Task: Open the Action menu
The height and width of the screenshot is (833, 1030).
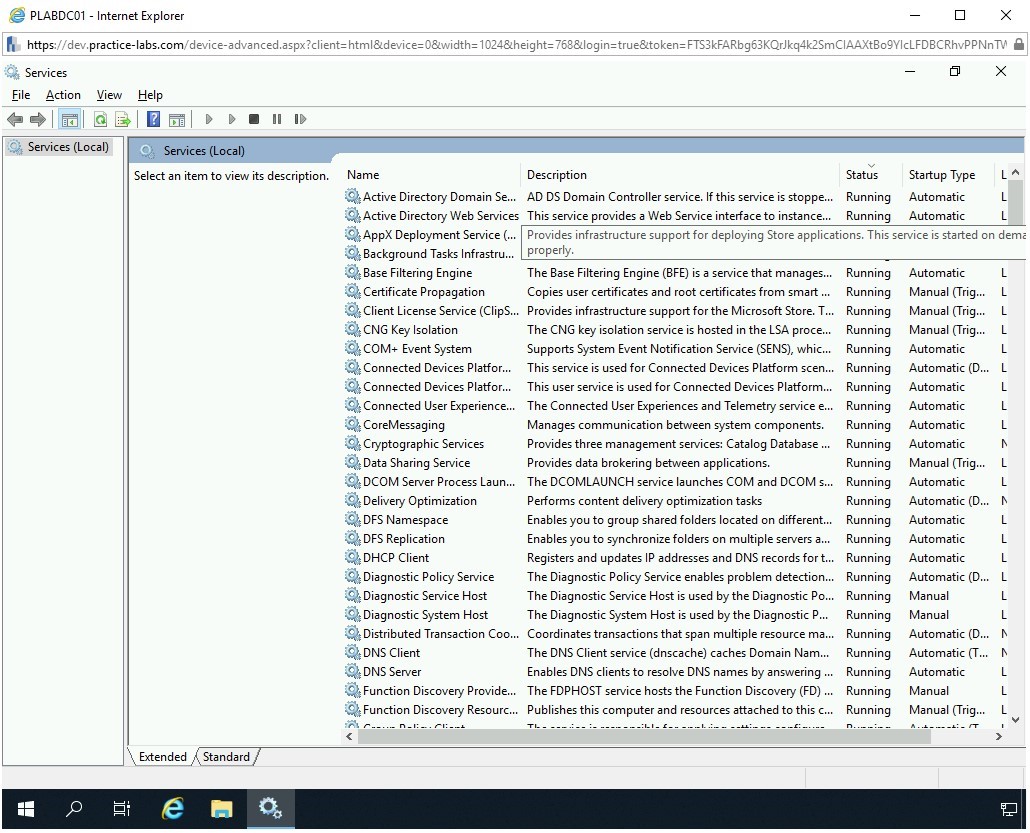Action: point(63,95)
